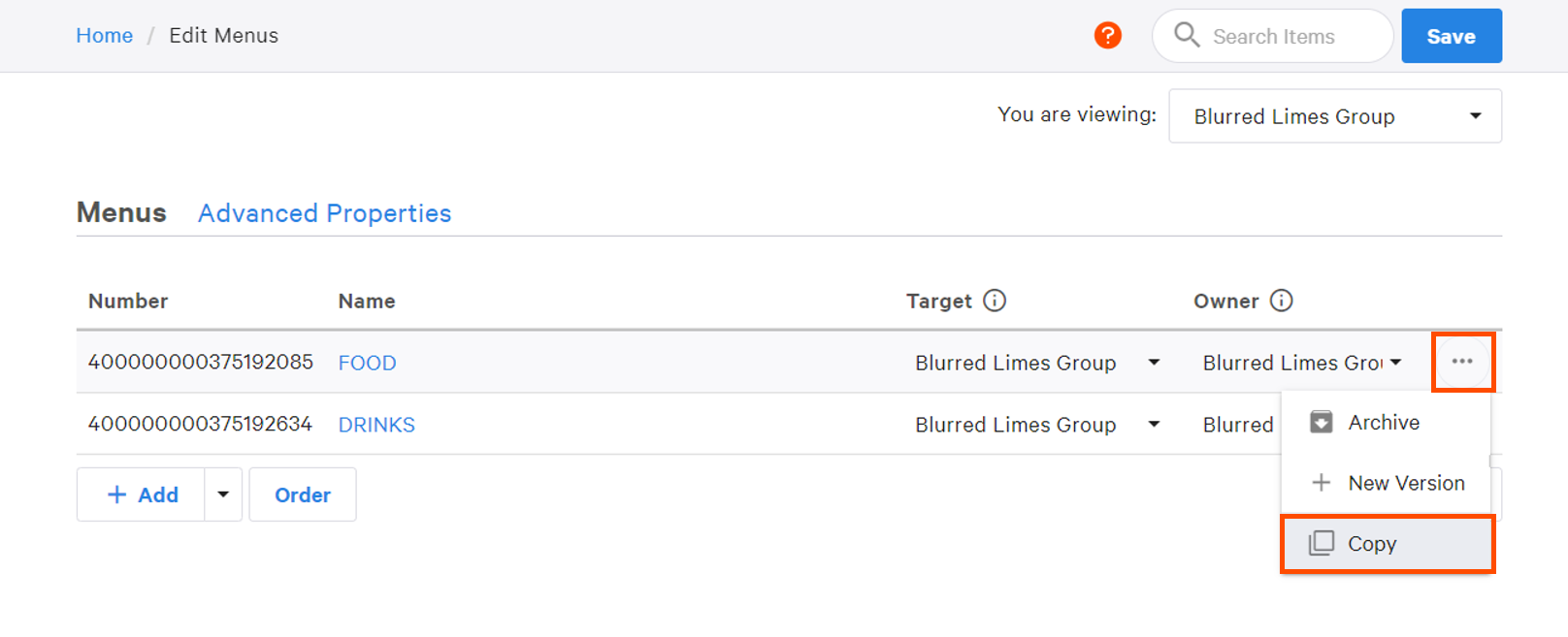Click into the Search Items field
The height and width of the screenshot is (637, 1568).
click(x=1290, y=37)
